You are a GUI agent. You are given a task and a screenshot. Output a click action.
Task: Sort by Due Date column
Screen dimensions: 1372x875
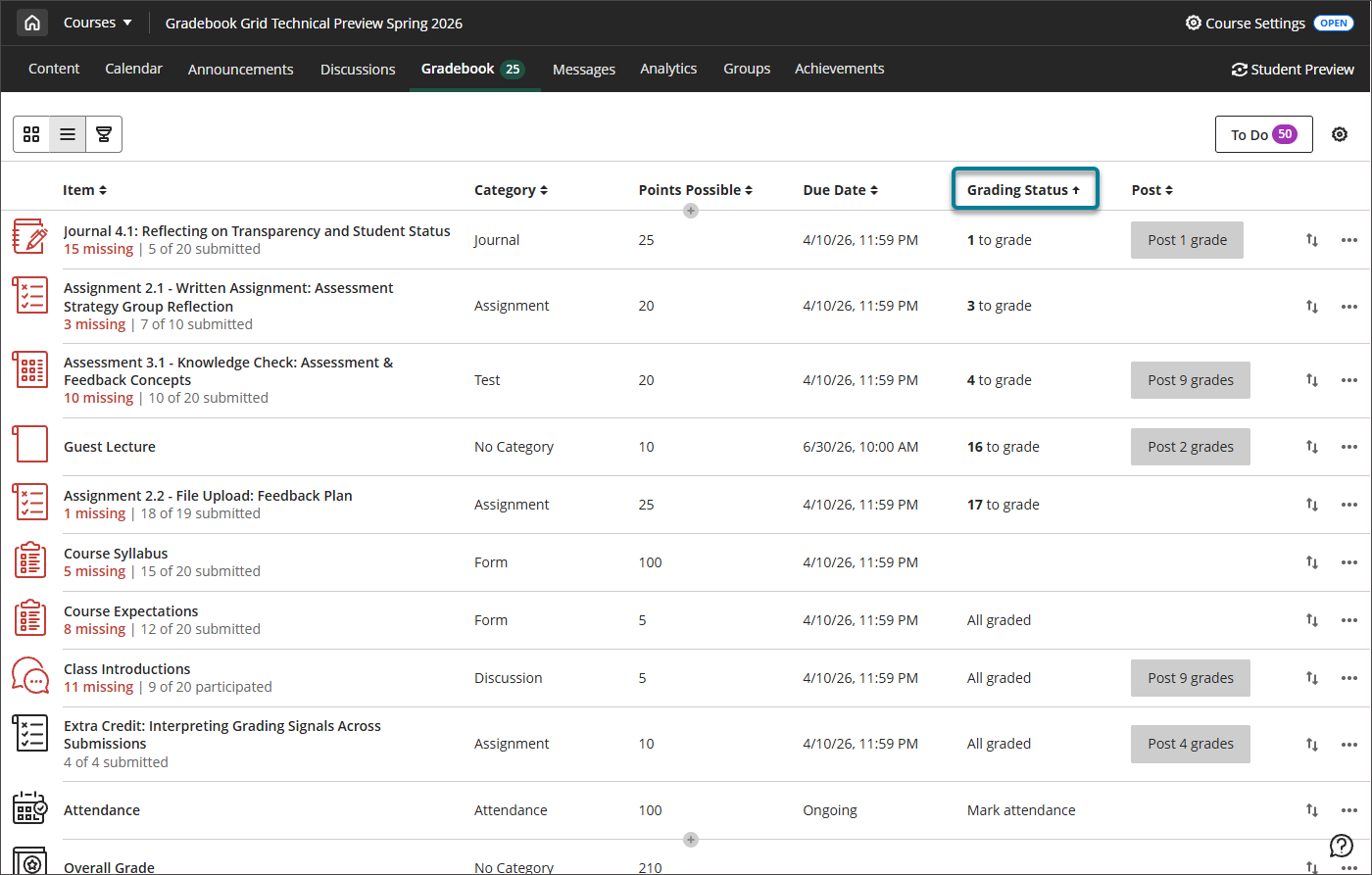pyautogui.click(x=841, y=190)
